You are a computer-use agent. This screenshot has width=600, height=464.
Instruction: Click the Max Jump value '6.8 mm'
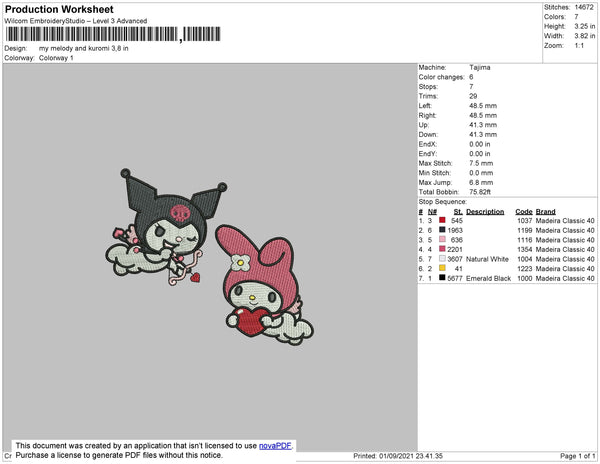click(481, 182)
